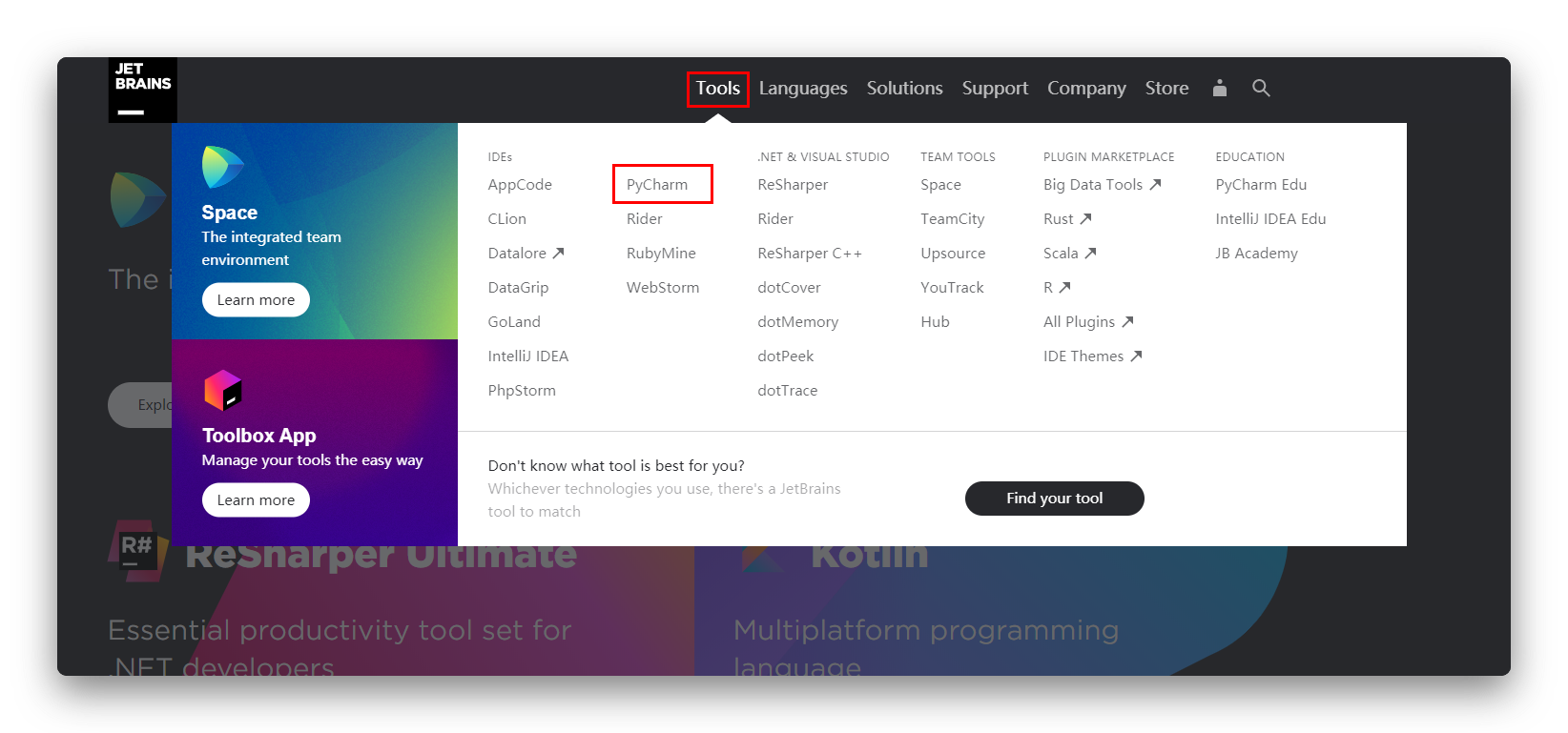Go to the Store
1568x733 pixels.
pyautogui.click(x=1166, y=89)
